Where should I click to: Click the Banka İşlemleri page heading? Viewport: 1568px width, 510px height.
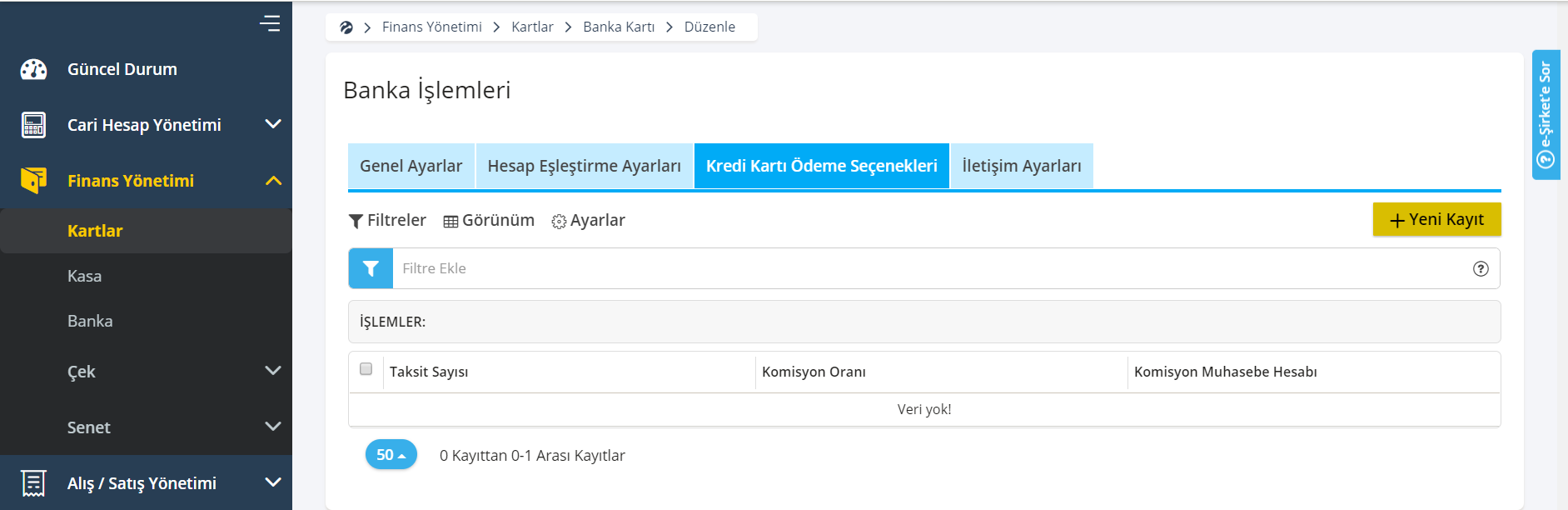427,90
